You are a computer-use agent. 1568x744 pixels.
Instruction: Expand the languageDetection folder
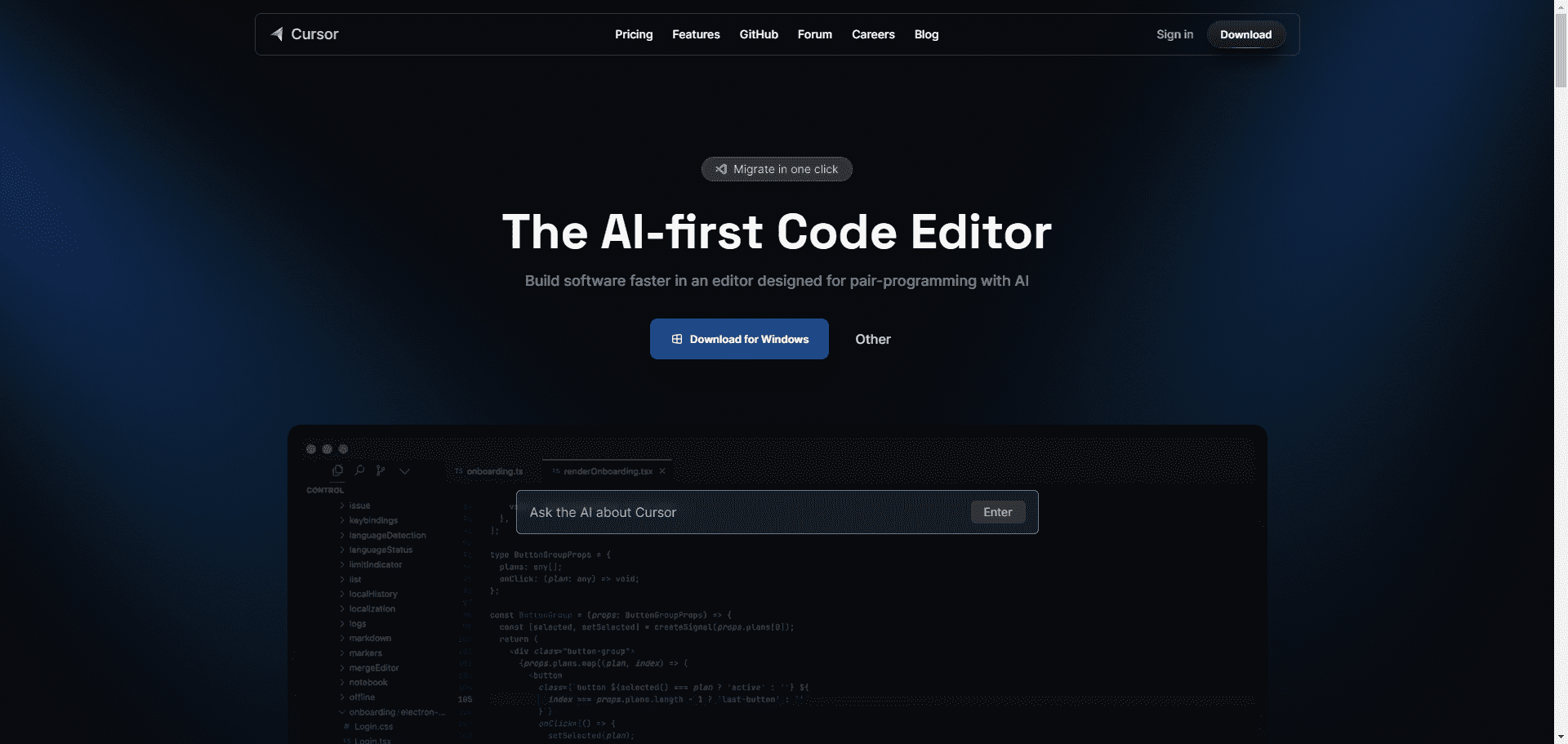[383, 535]
